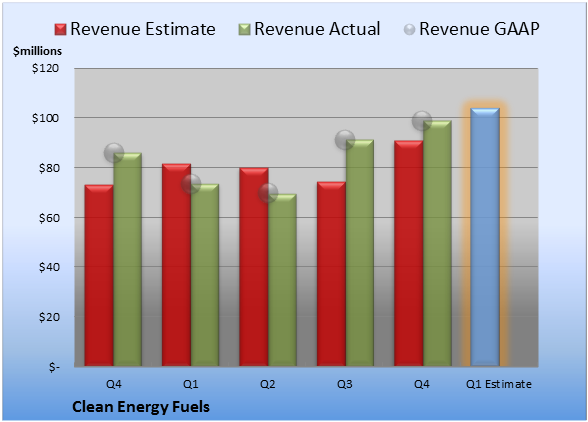The width and height of the screenshot is (588, 422).
Task: Click the Q4 label preceding the Q1 label
Action: (x=114, y=384)
